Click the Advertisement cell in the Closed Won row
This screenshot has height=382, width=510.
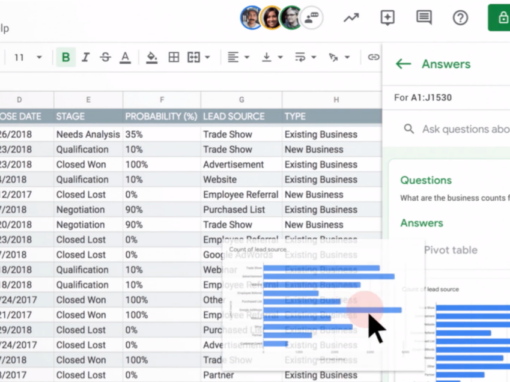(241, 164)
